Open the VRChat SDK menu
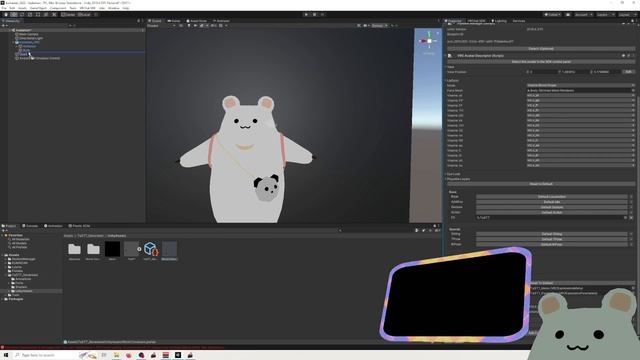 pos(87,8)
